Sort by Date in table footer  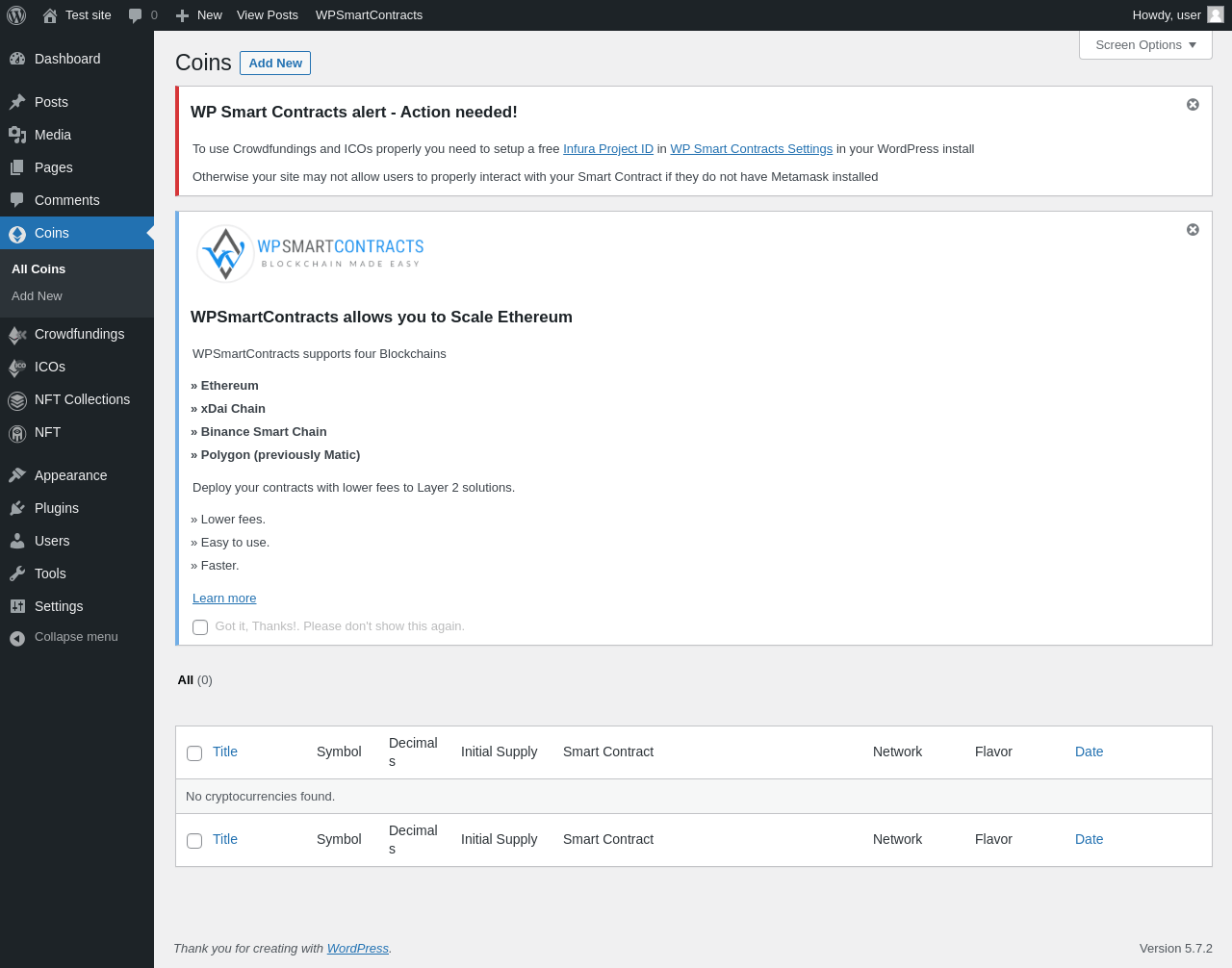1090,839
